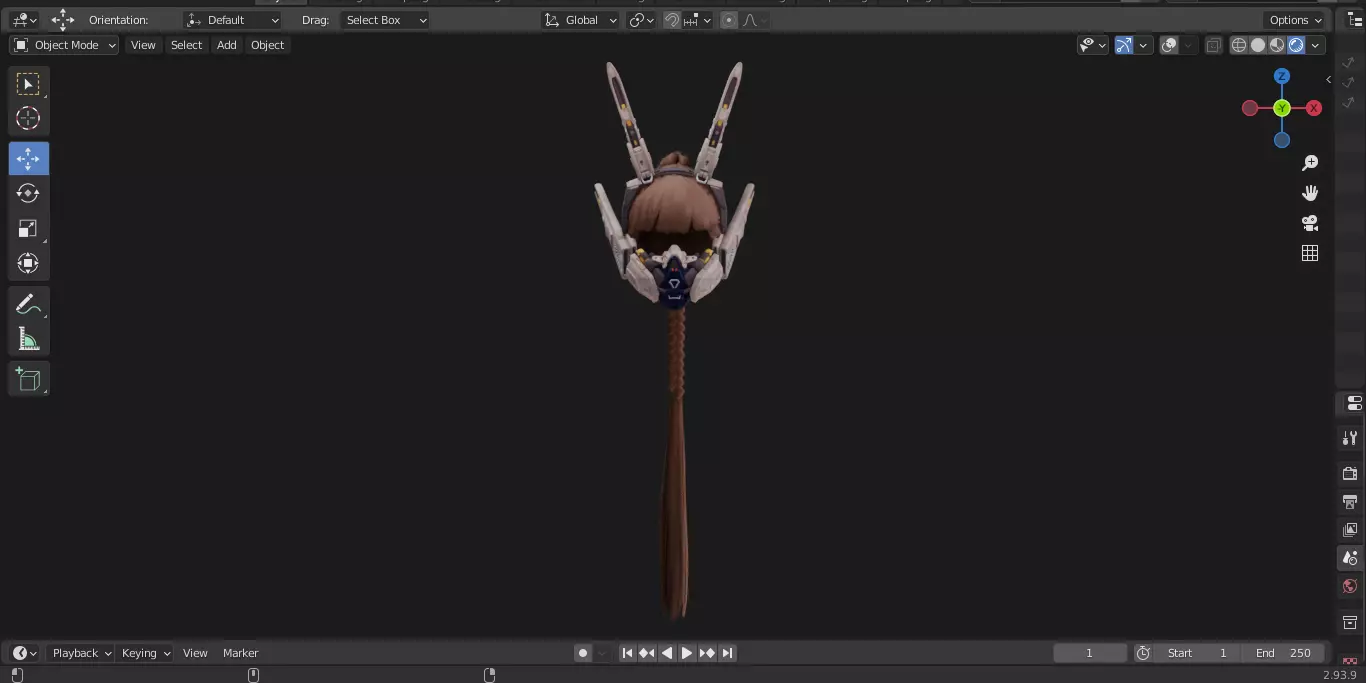Switch to Material Preview shading
Image resolution: width=1366 pixels, height=683 pixels.
tap(1277, 45)
